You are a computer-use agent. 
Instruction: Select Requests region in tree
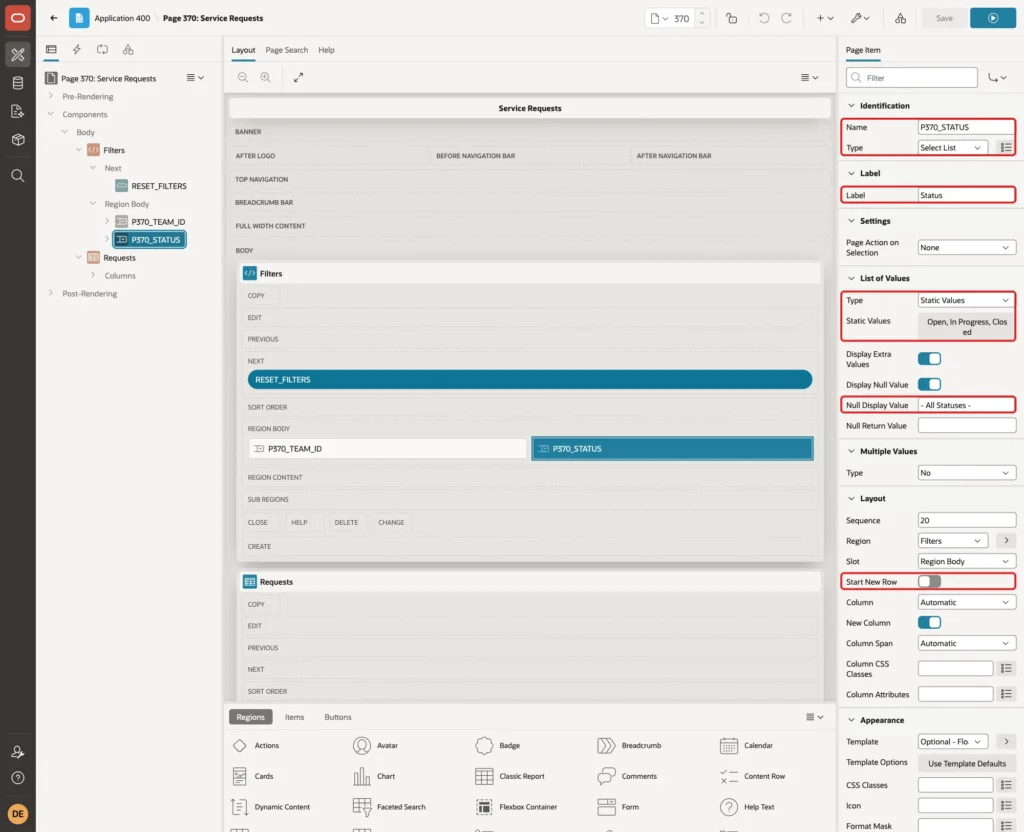coord(120,258)
